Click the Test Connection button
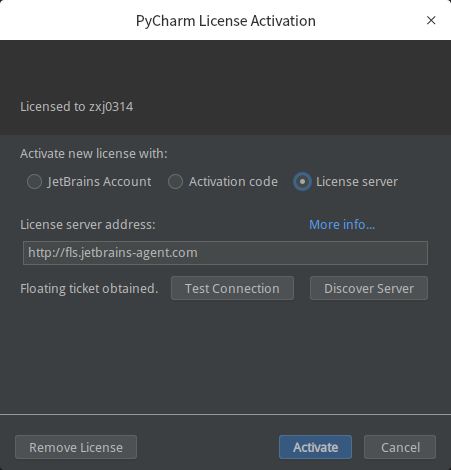 (232, 288)
